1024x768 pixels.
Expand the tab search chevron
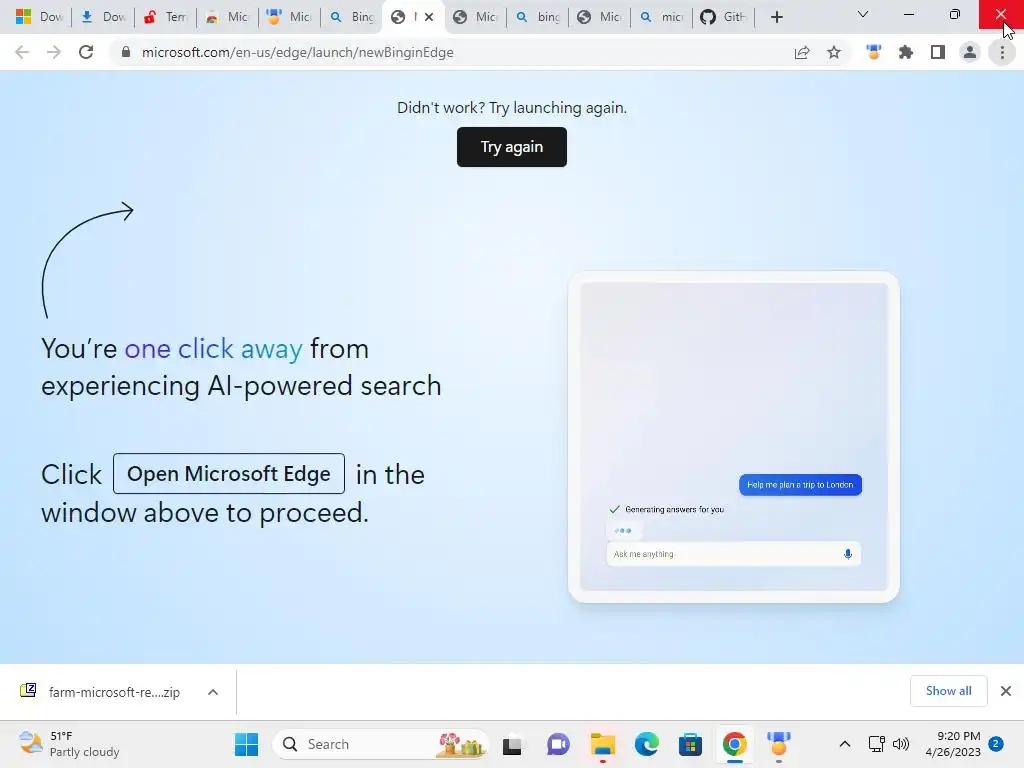click(x=863, y=14)
